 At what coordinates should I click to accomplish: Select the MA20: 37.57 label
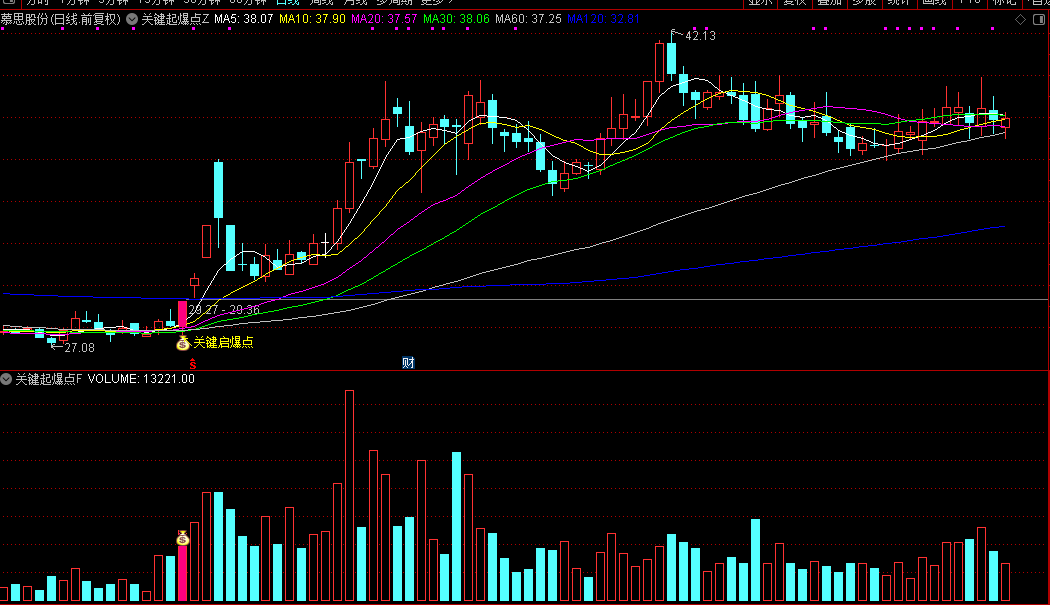coord(384,19)
